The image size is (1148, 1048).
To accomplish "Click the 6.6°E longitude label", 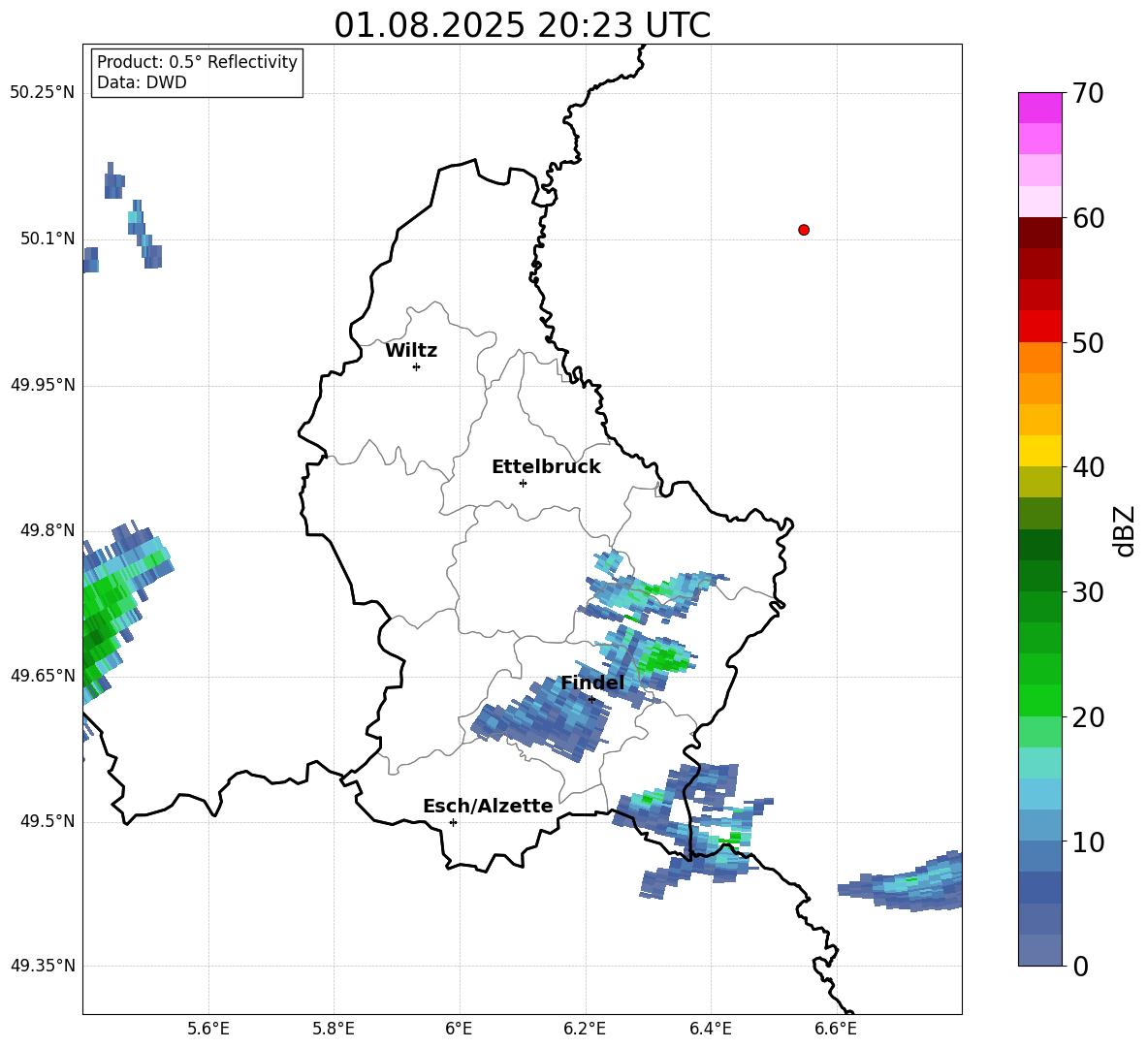I will [x=836, y=1029].
